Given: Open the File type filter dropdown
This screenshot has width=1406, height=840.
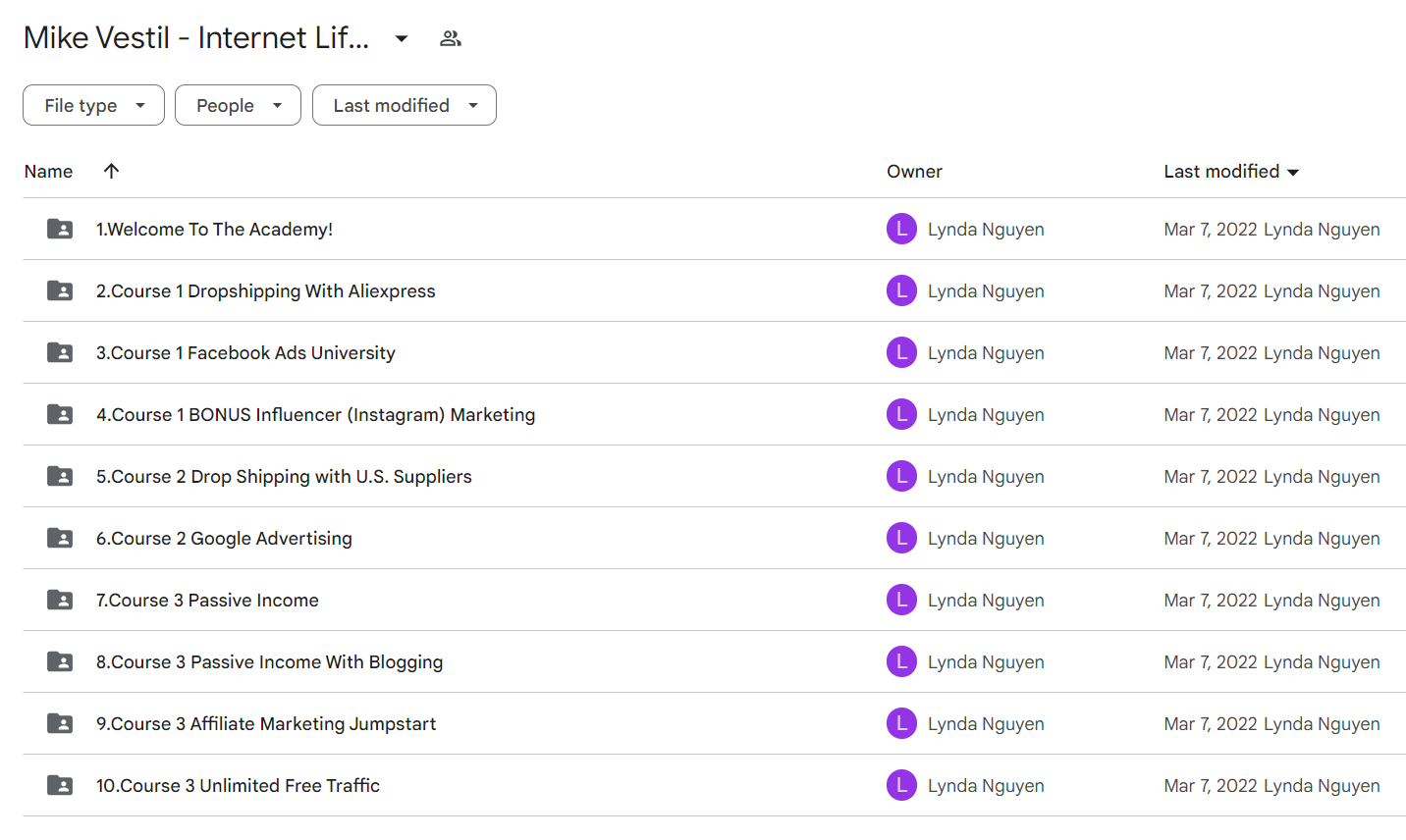Looking at the screenshot, I should pos(93,105).
